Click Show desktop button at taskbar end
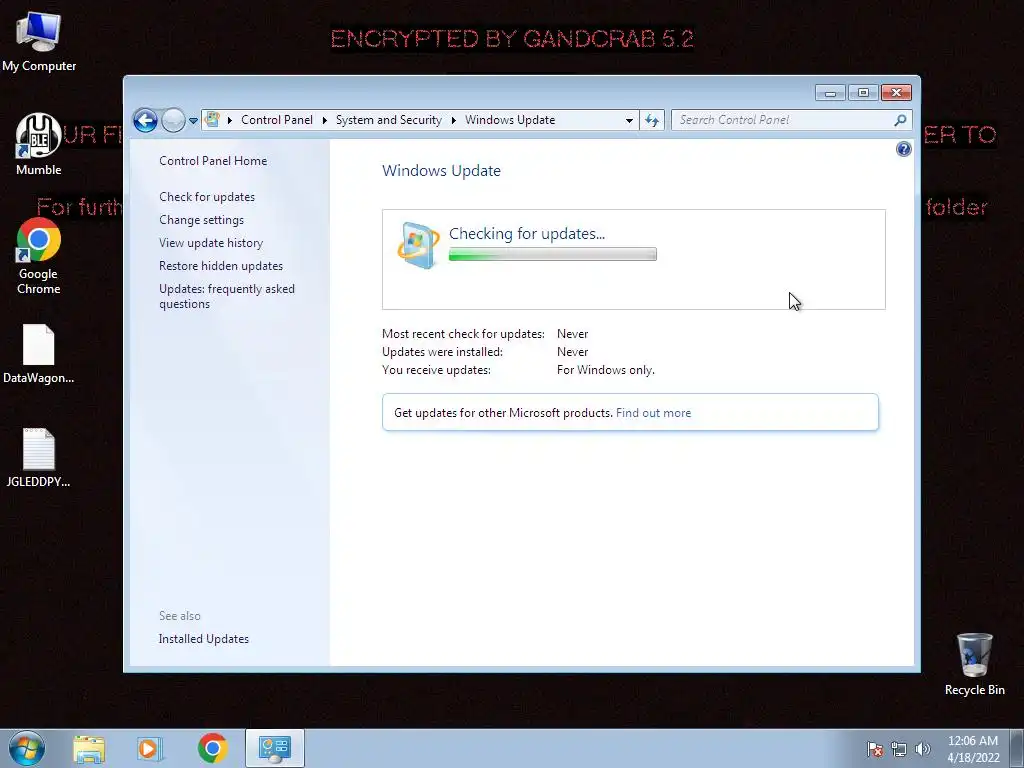 [x=1017, y=749]
